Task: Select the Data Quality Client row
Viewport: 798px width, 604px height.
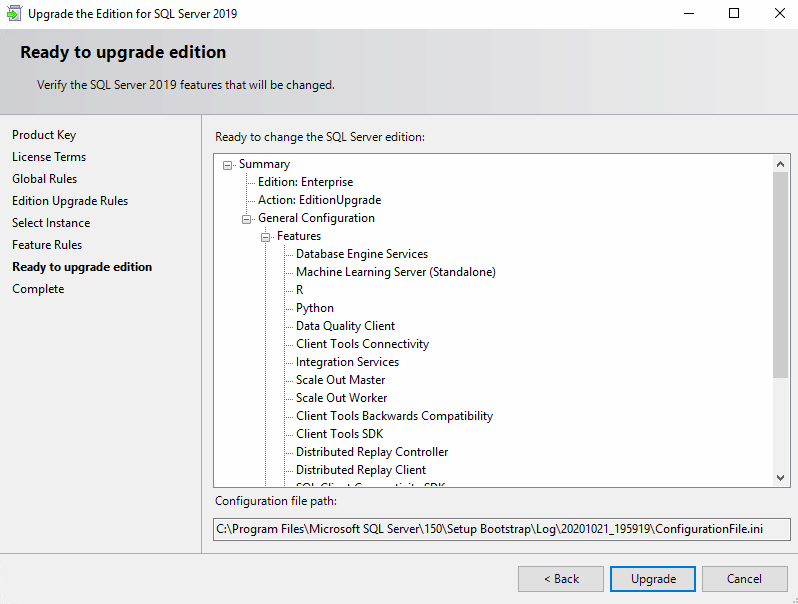Action: coord(346,326)
